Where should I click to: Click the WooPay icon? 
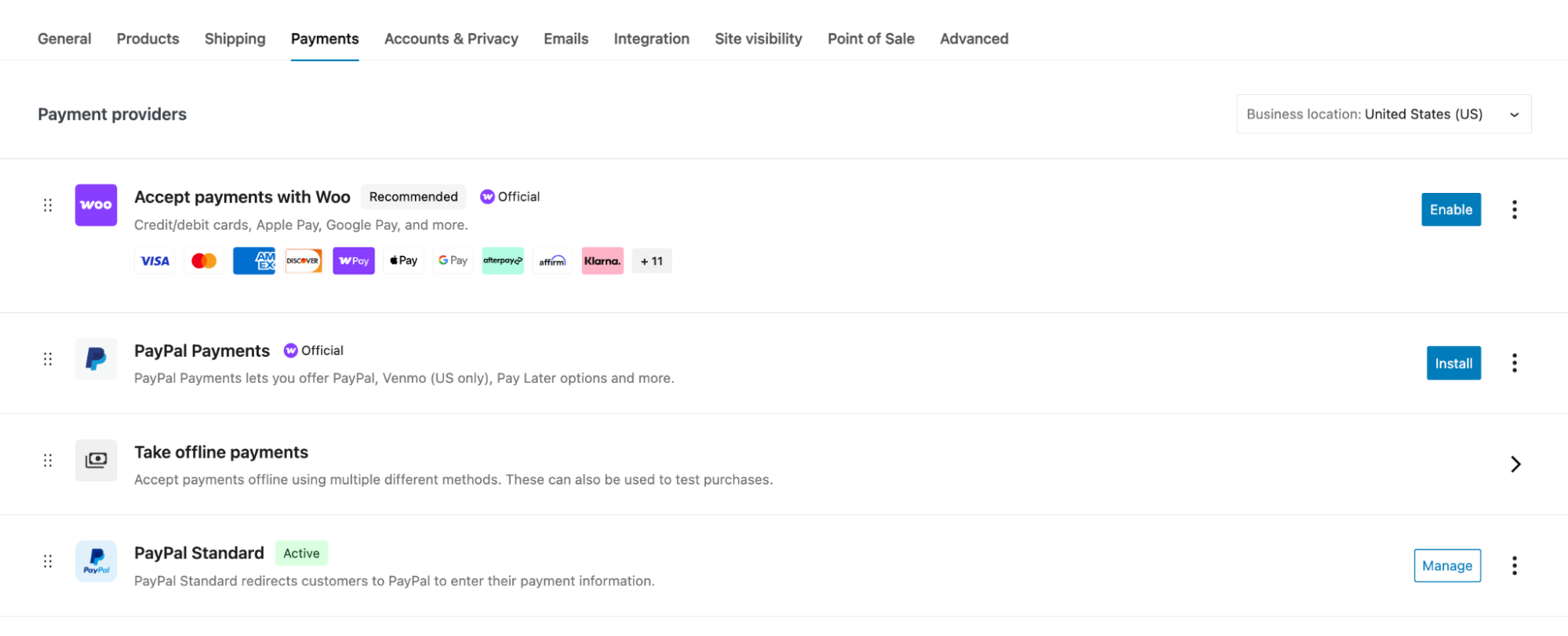point(354,261)
